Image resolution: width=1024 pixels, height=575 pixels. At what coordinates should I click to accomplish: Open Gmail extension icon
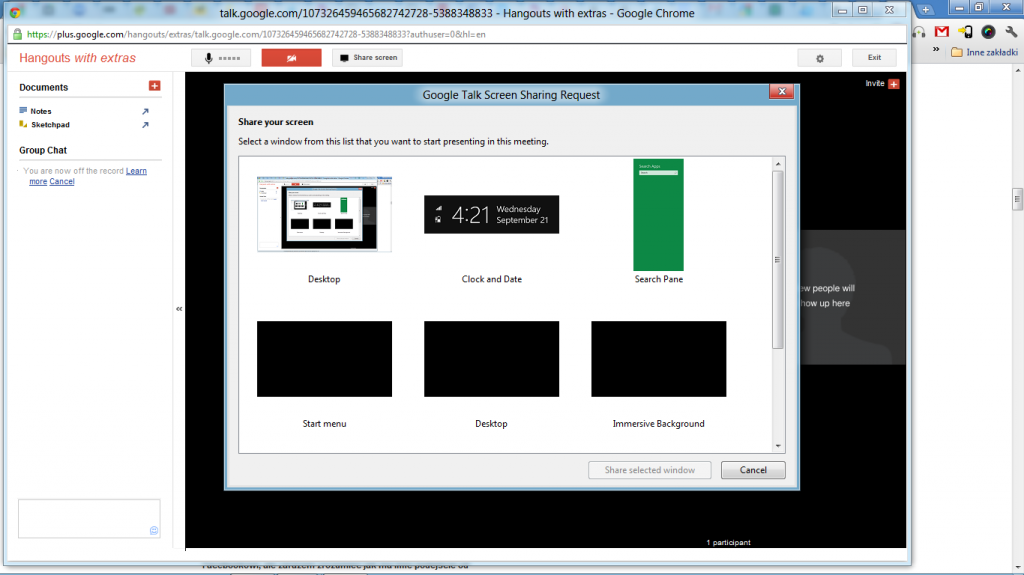(x=941, y=31)
